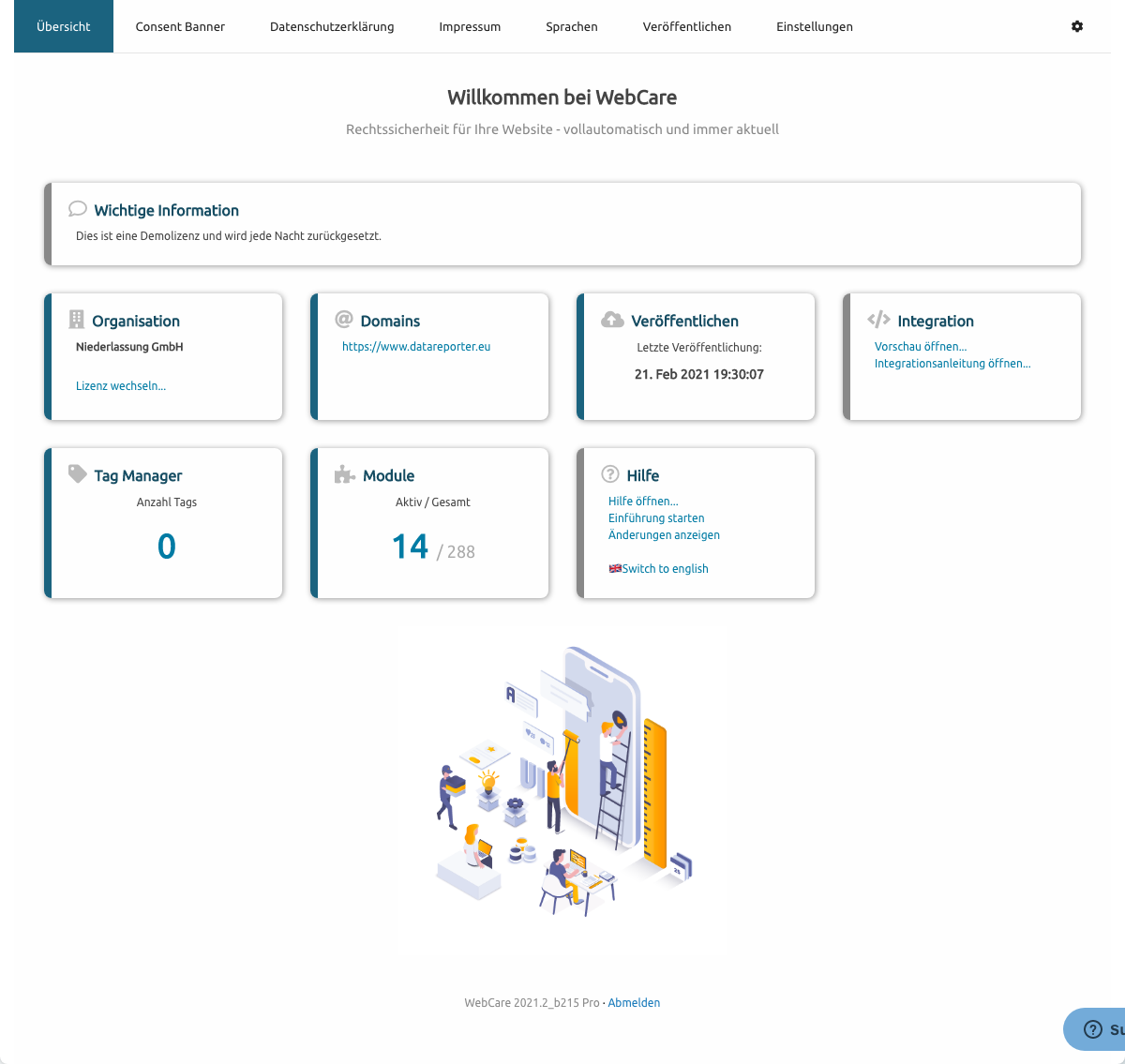Switch to the Consent Banner tab
This screenshot has height=1064, width=1125.
tap(180, 26)
